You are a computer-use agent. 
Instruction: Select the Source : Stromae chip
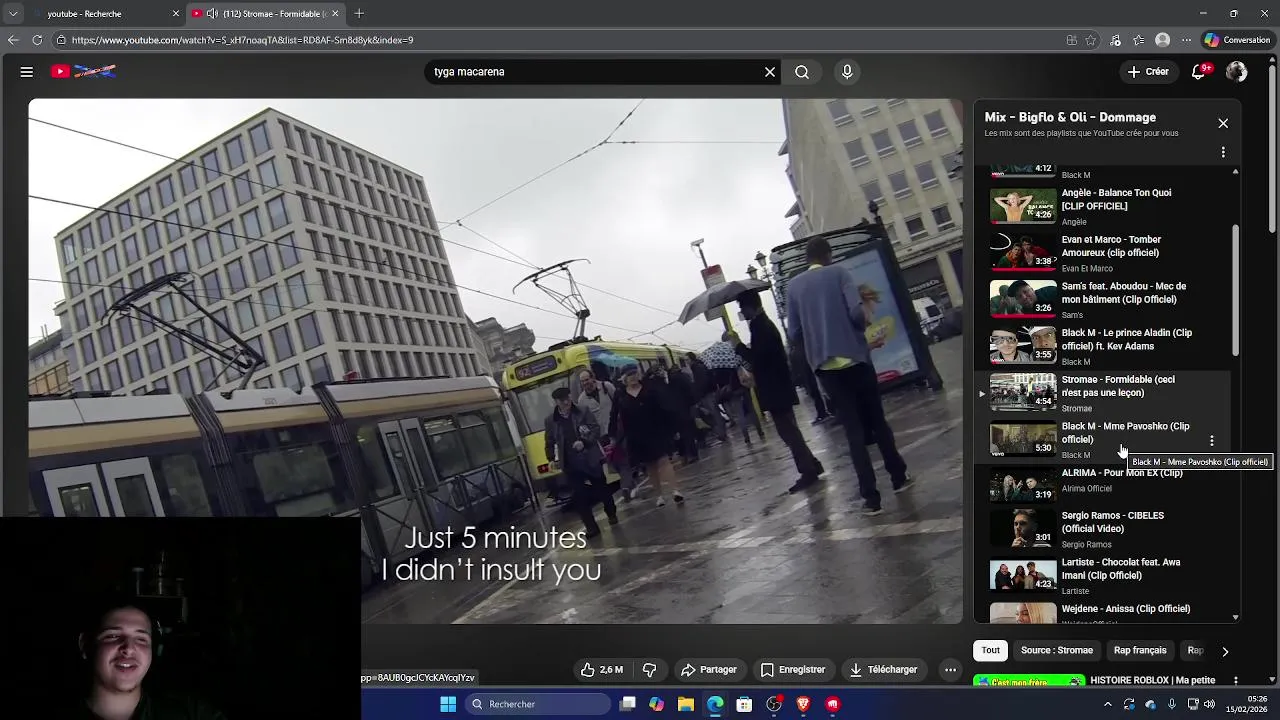1057,650
